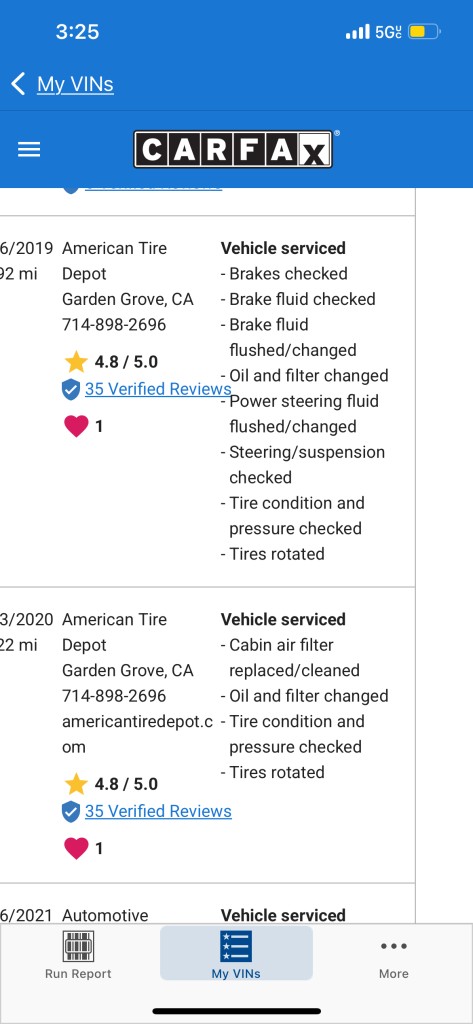Tap the CARFAX logo
Viewport: 473px width, 1024px height.
pyautogui.click(x=233, y=150)
